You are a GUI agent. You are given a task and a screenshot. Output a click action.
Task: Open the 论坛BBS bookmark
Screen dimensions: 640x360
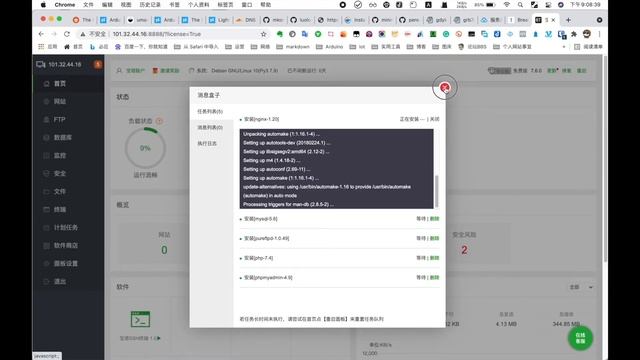pos(472,47)
